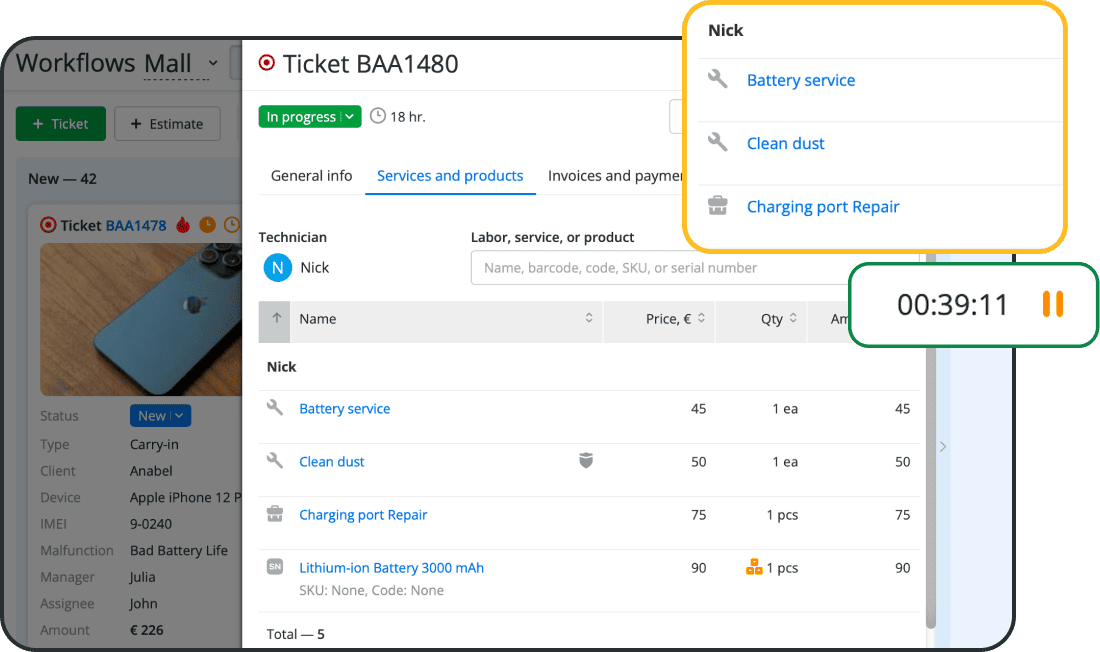
Task: Expand the side panel with the right chevron
Action: (x=942, y=447)
